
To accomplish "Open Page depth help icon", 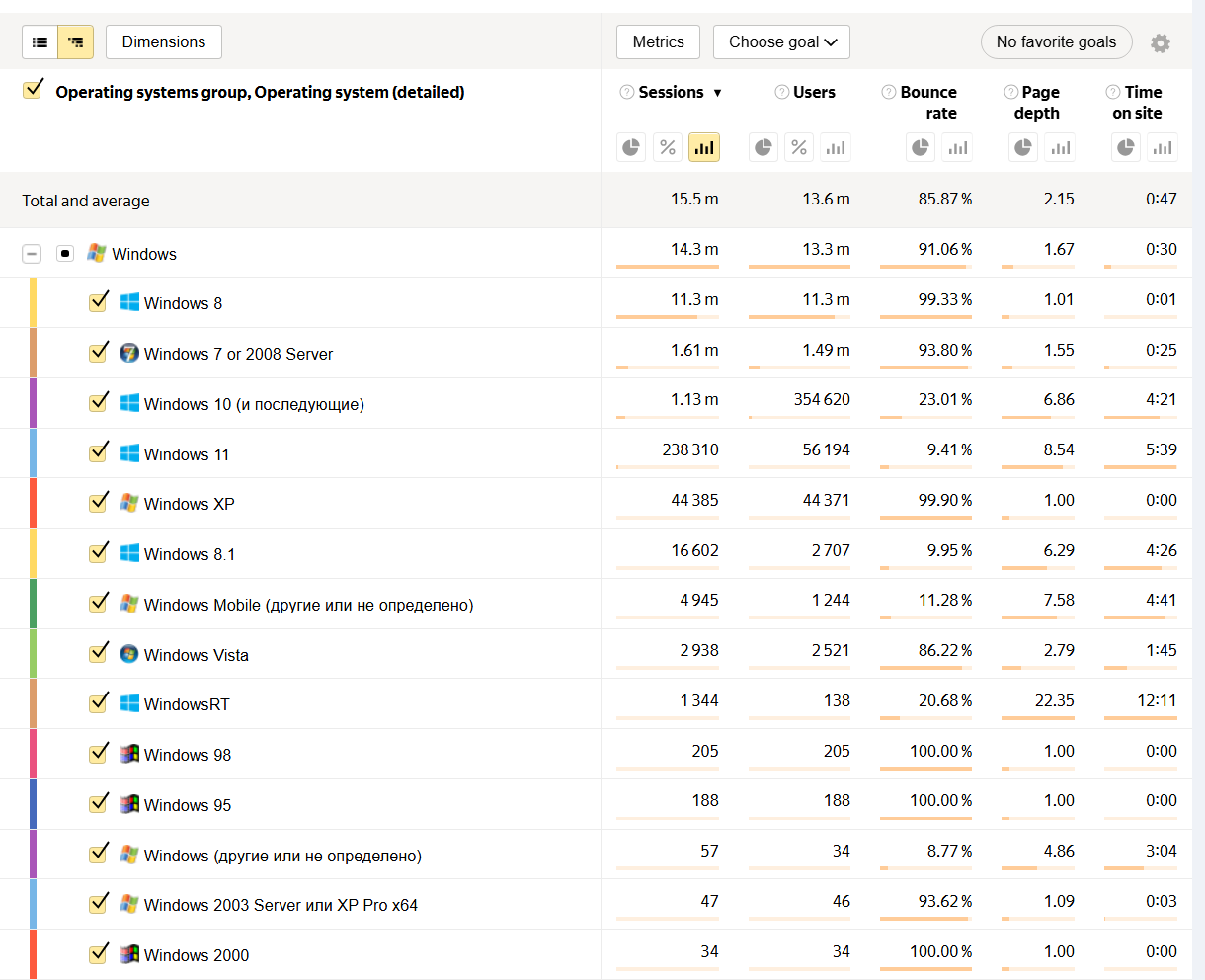I will pos(1011,92).
